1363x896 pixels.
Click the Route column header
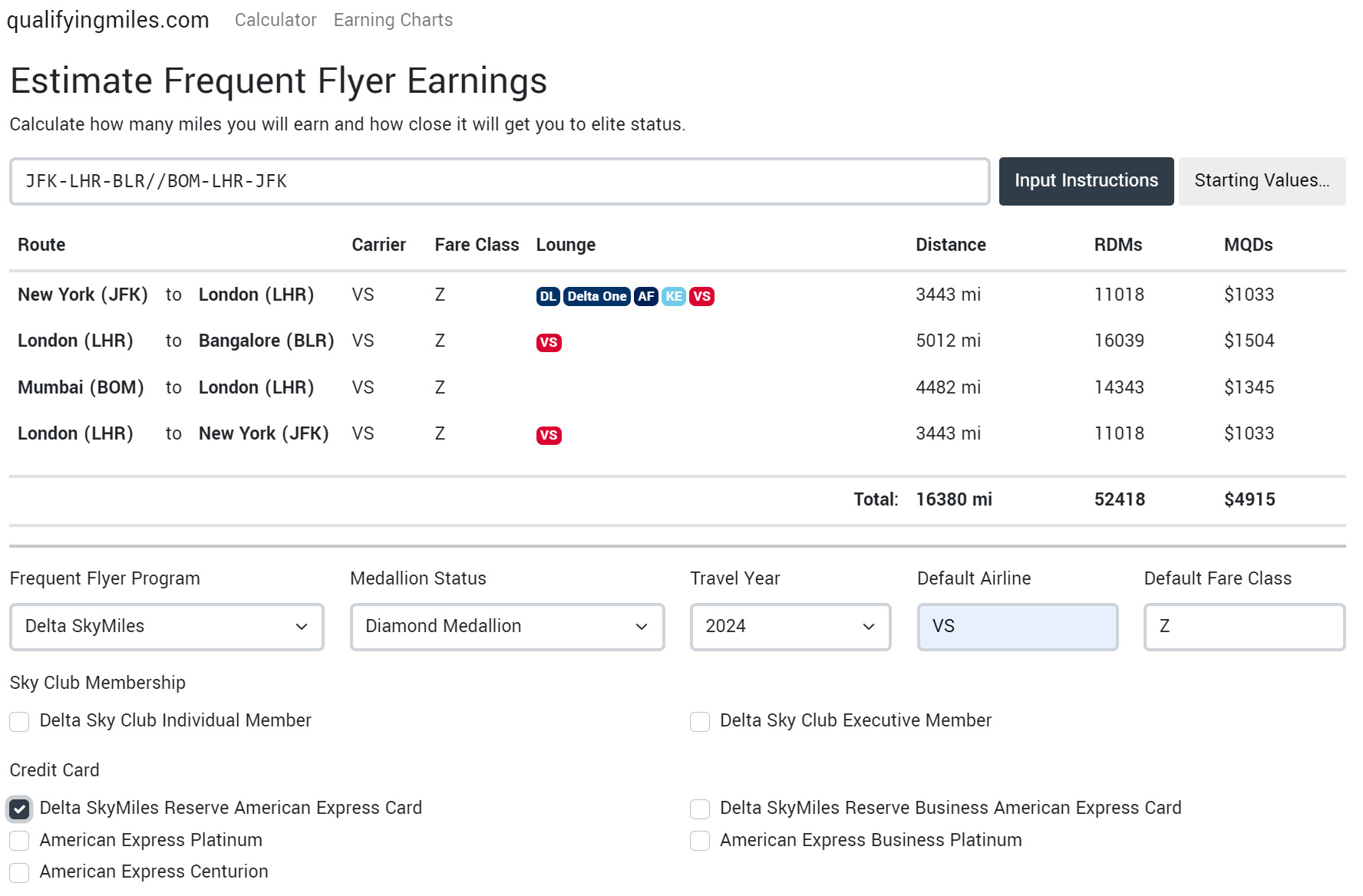[41, 245]
